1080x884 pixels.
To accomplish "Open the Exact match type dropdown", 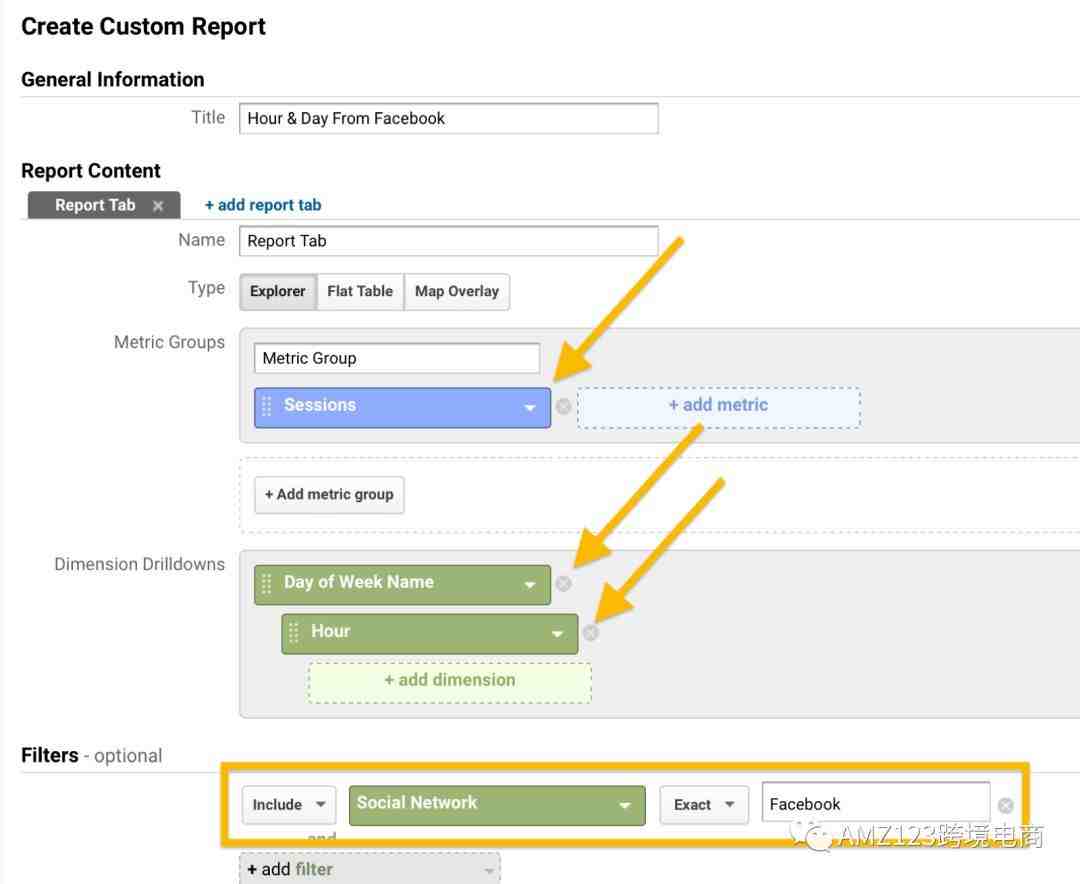I will pyautogui.click(x=704, y=805).
